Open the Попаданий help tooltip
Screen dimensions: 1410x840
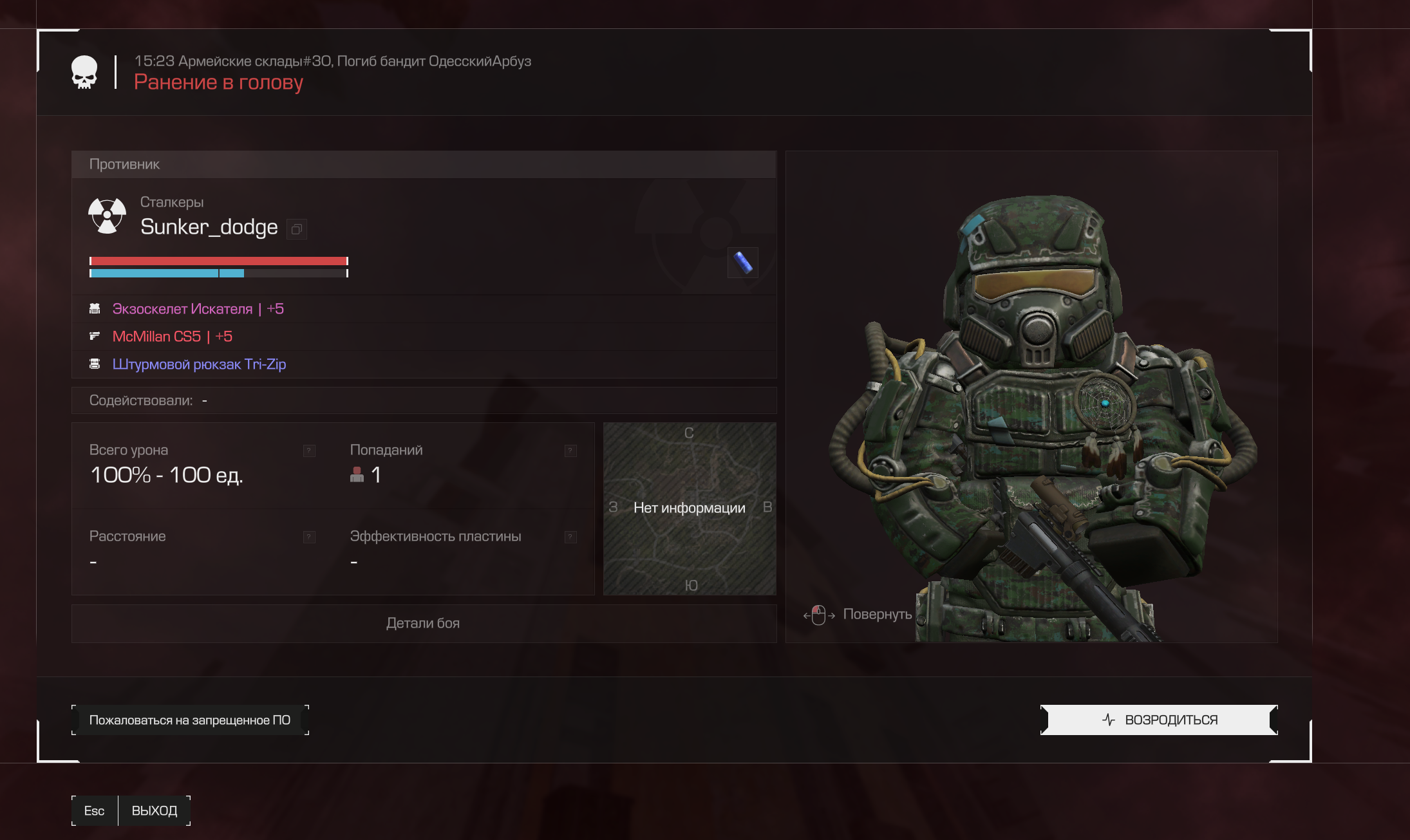coord(570,451)
